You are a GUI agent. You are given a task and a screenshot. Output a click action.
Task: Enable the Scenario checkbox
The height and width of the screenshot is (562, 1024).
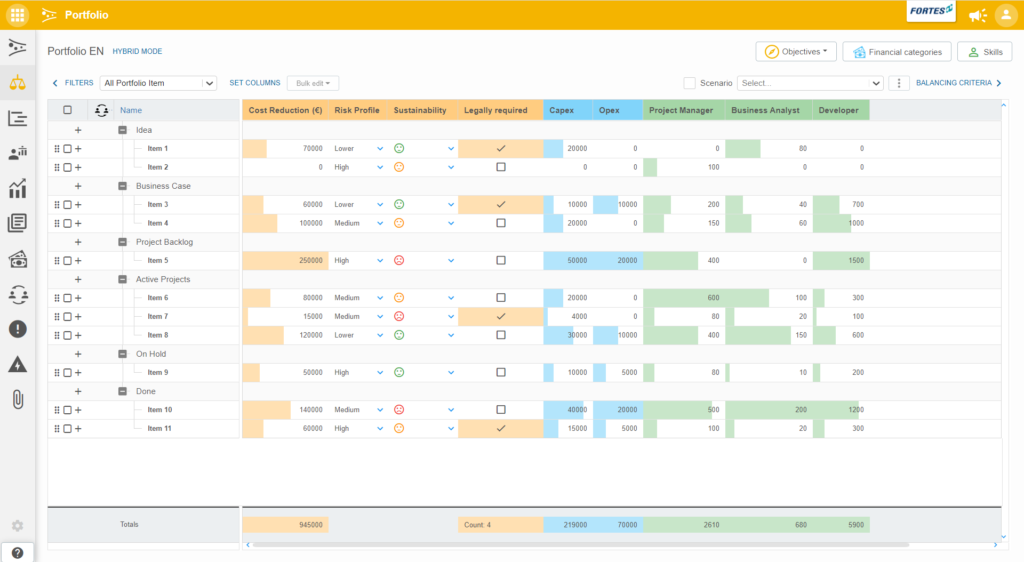point(689,83)
